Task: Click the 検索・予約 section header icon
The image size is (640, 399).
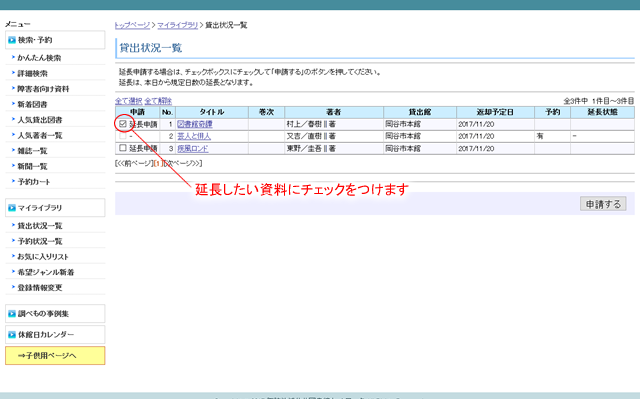Action: coord(12,40)
